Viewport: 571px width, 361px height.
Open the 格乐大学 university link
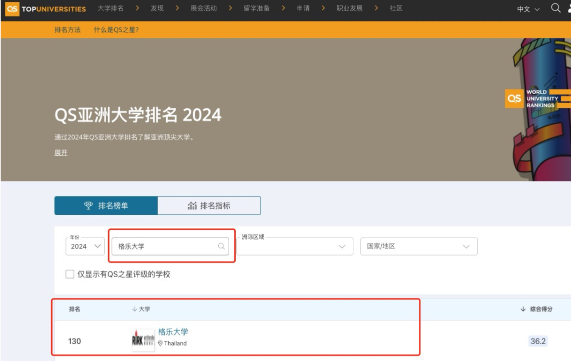click(x=173, y=332)
